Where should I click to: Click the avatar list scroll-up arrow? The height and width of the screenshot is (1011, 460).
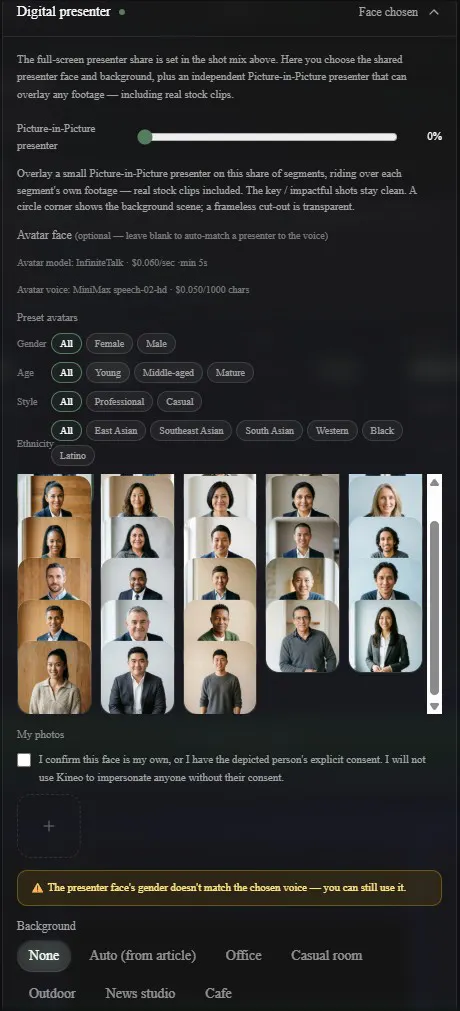434,482
